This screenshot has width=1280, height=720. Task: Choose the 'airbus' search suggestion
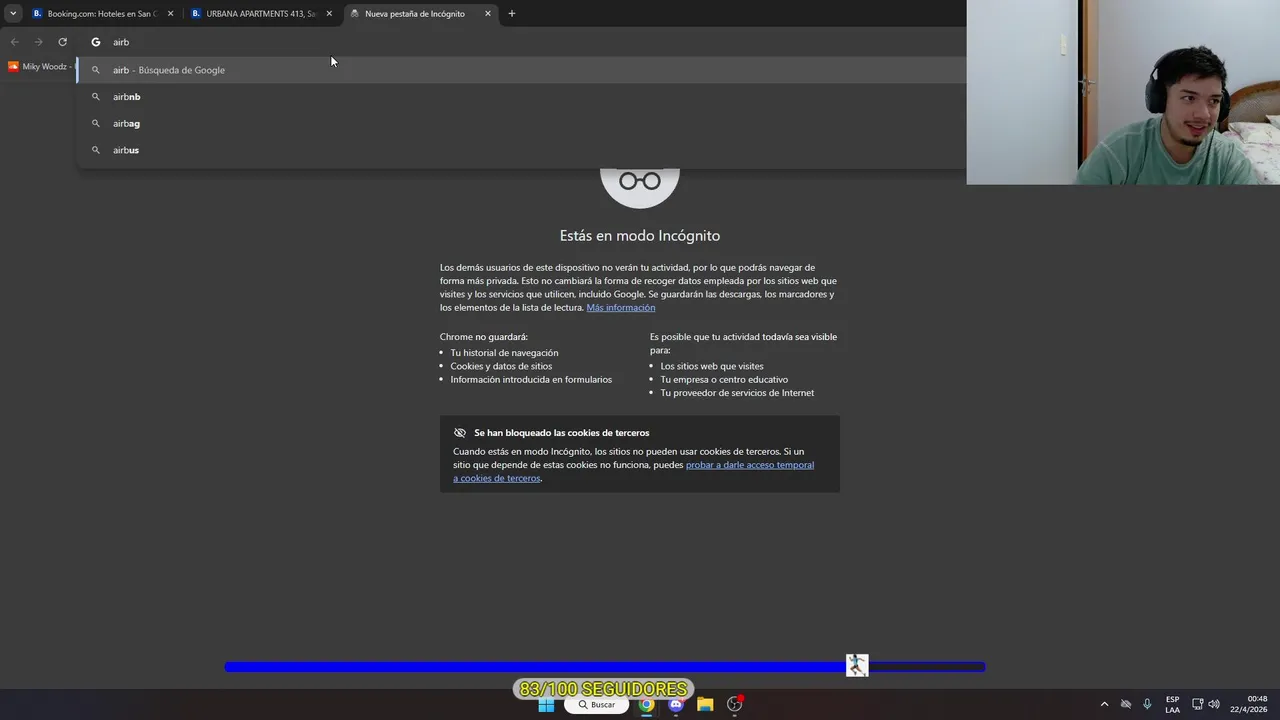522,150
